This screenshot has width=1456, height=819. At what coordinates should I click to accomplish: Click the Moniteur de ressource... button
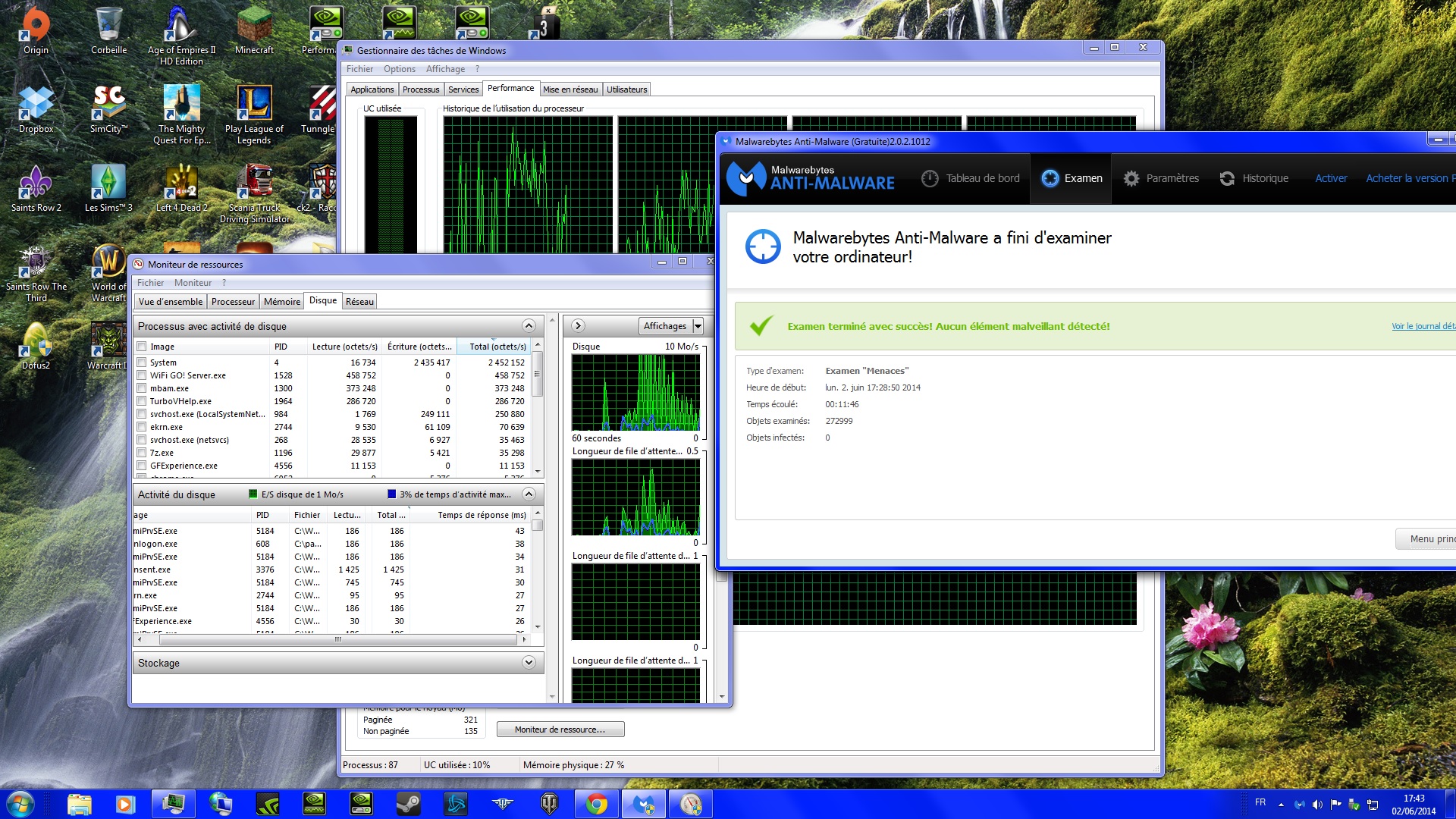click(560, 730)
